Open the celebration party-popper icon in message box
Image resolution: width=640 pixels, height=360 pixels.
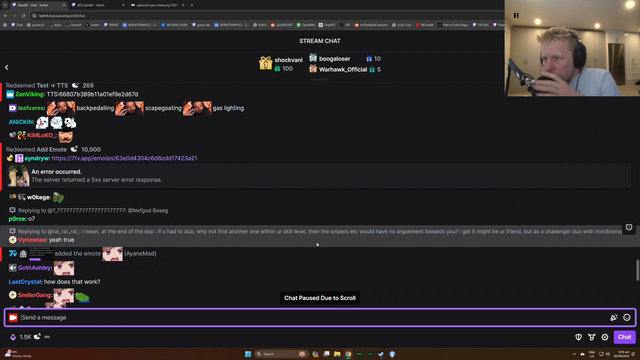tap(613, 318)
